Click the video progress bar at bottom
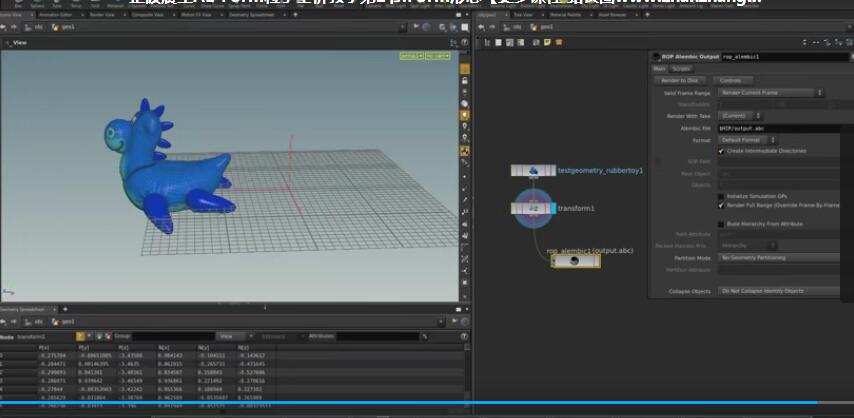 427,403
